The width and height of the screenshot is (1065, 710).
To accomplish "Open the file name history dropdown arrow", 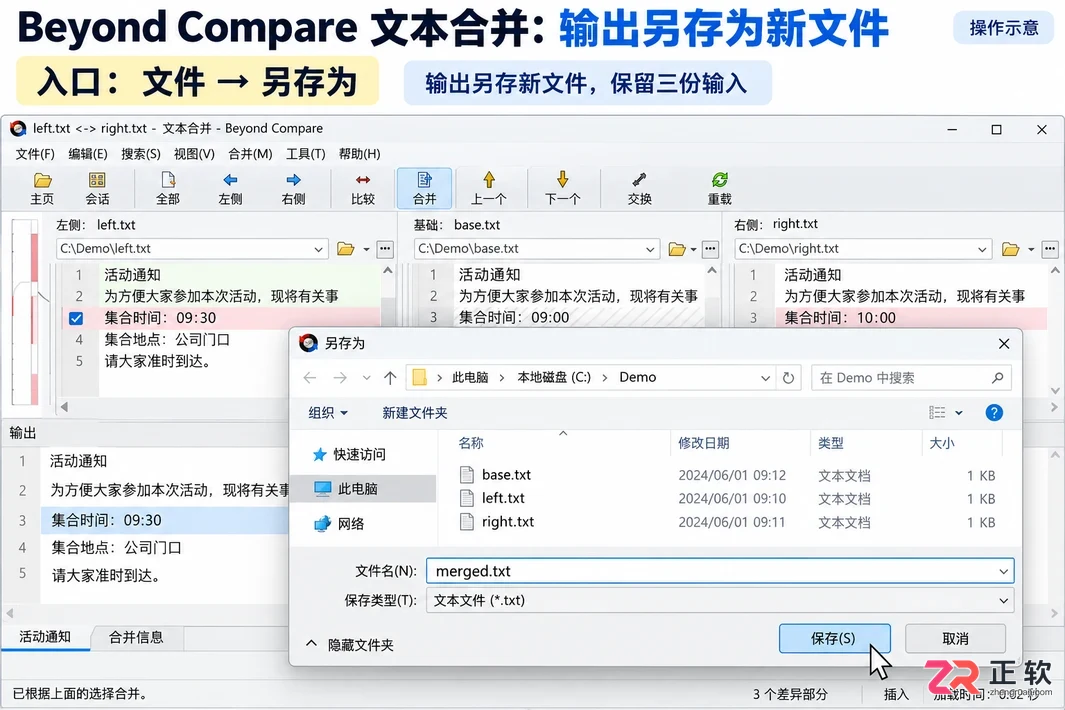I will (x=1003, y=571).
